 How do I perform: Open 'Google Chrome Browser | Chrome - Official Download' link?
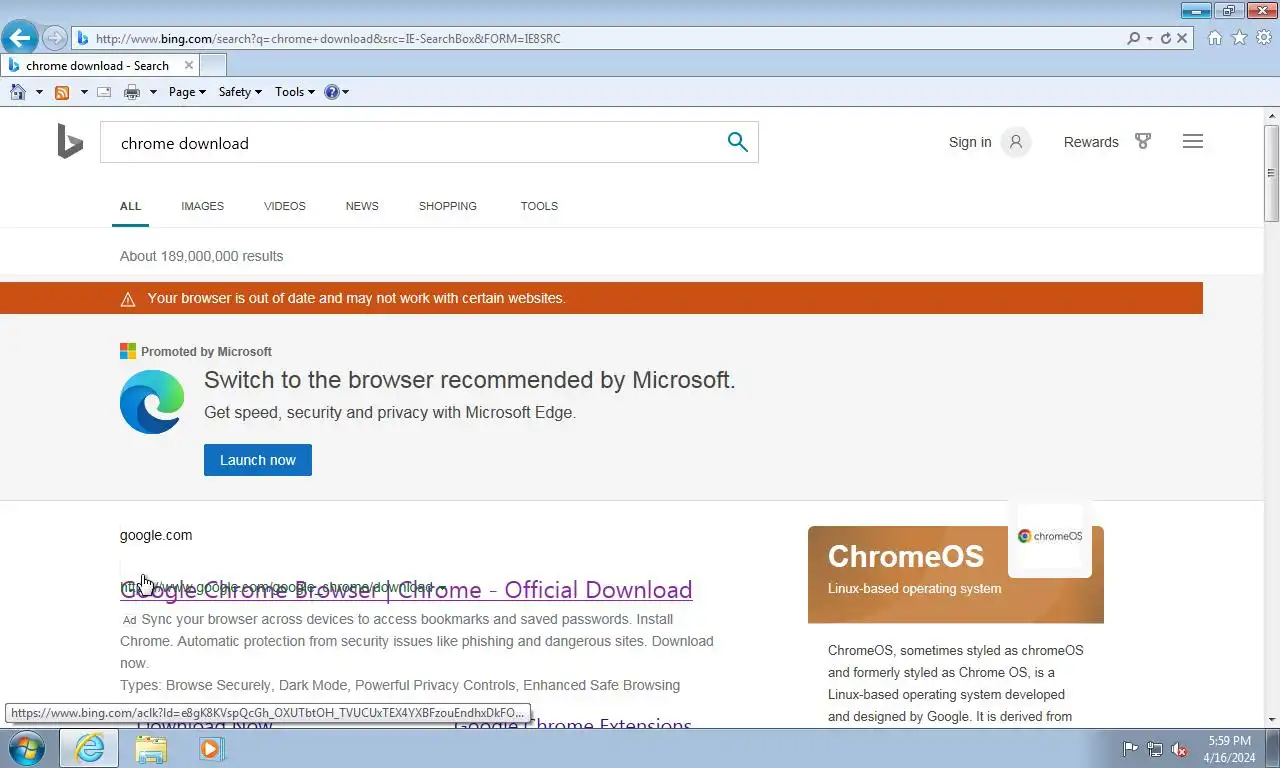tap(406, 590)
